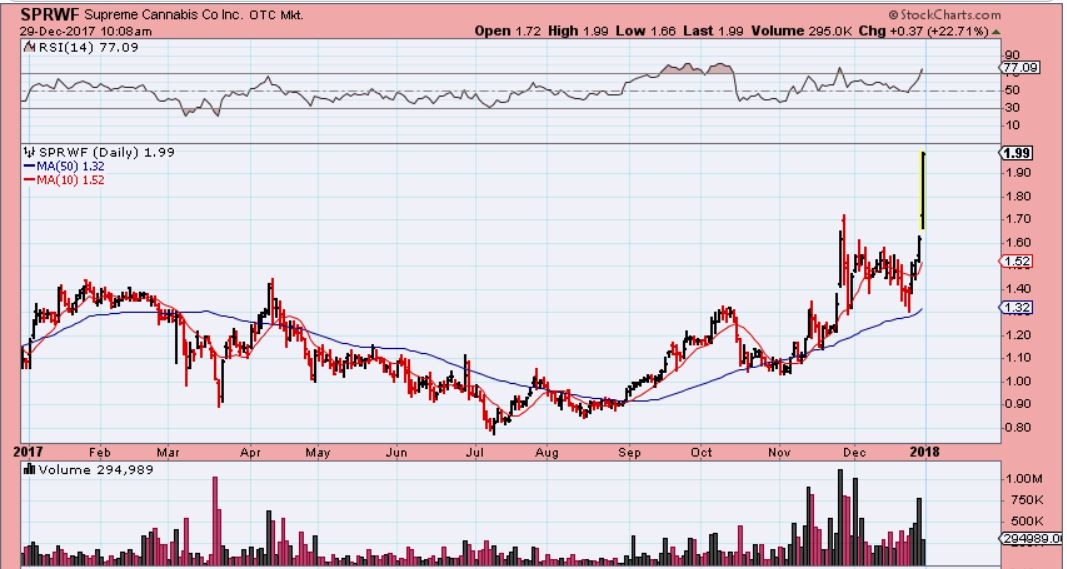Click the 1.52 MA(10) price tag
Viewport: 1067px width, 569px height.
click(1019, 261)
